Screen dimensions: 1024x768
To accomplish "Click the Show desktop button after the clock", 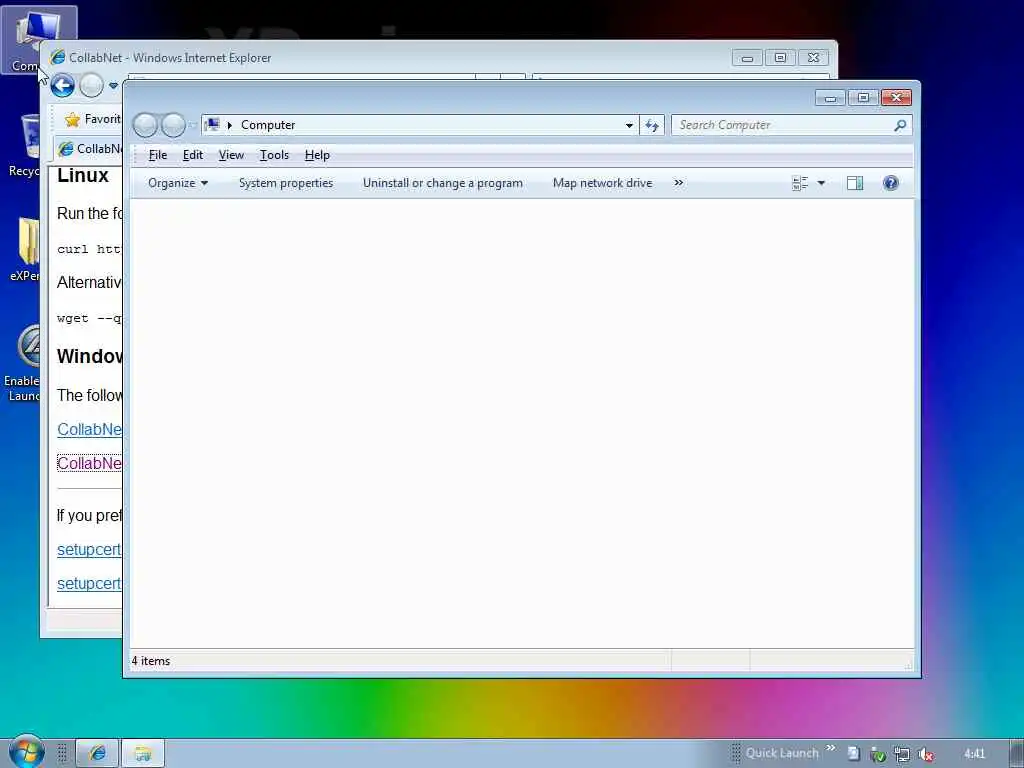I will click(x=1016, y=754).
